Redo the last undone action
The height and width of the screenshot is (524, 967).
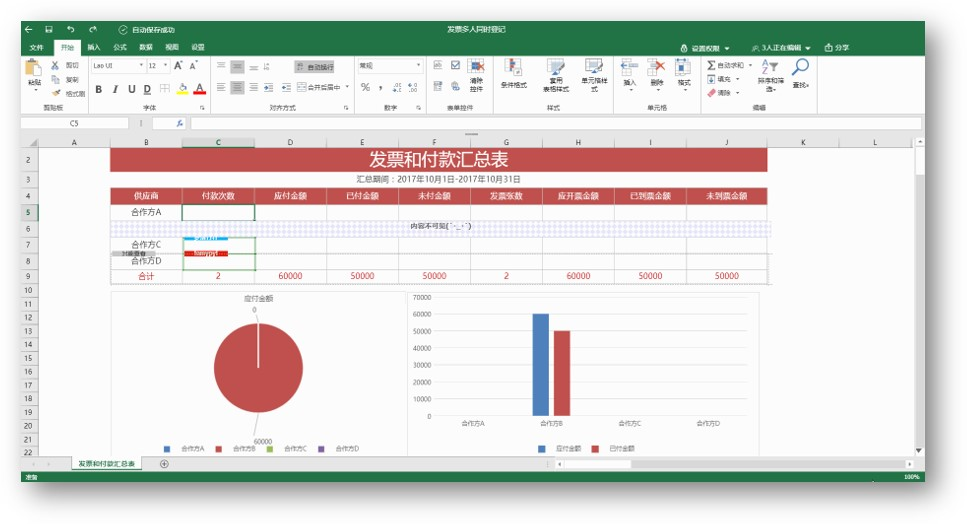pos(93,29)
